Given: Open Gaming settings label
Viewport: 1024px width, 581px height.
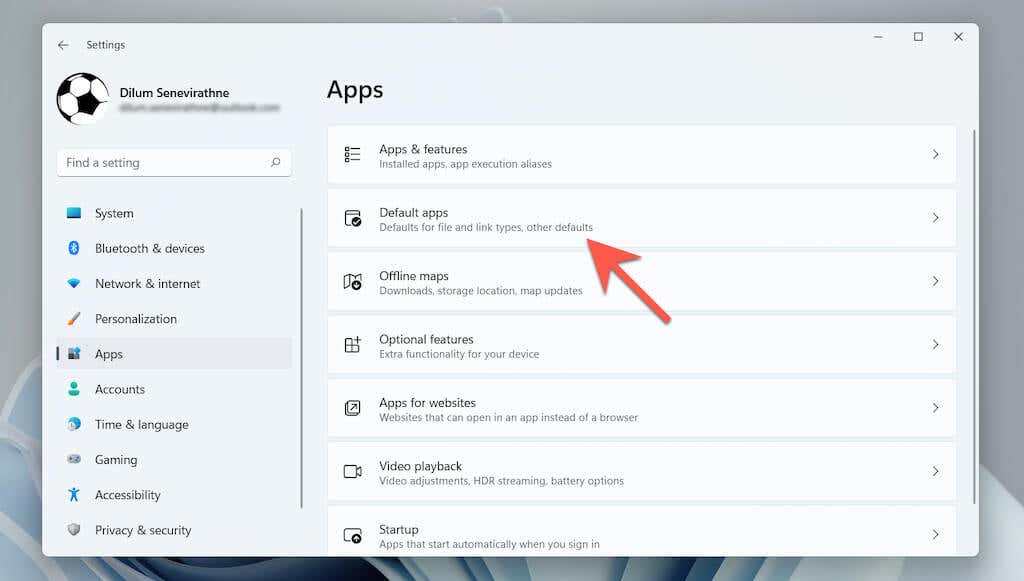Looking at the screenshot, I should coord(116,460).
